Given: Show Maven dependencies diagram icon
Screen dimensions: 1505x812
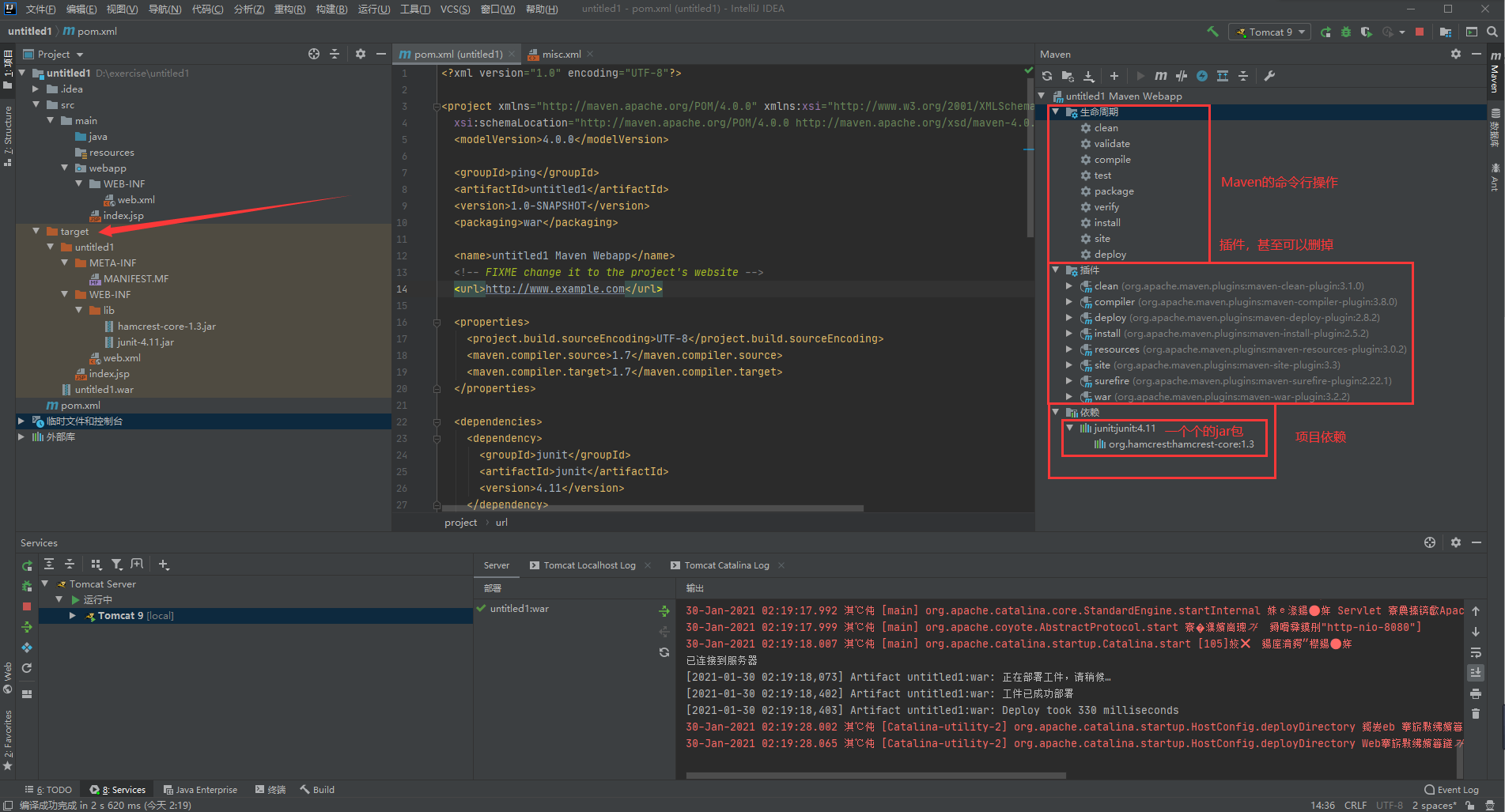Looking at the screenshot, I should [x=1223, y=76].
